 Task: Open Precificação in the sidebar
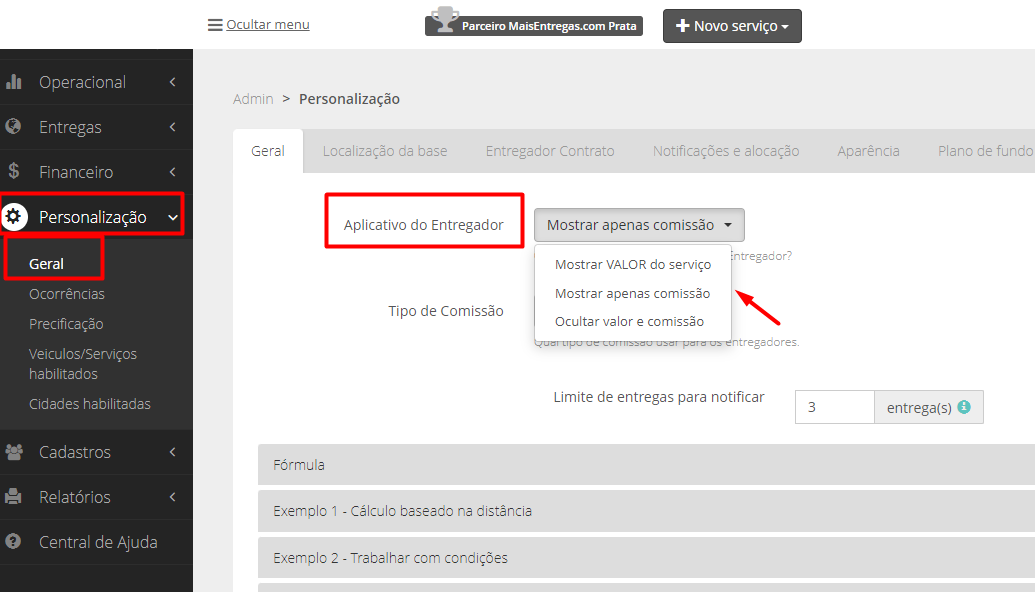tap(66, 324)
